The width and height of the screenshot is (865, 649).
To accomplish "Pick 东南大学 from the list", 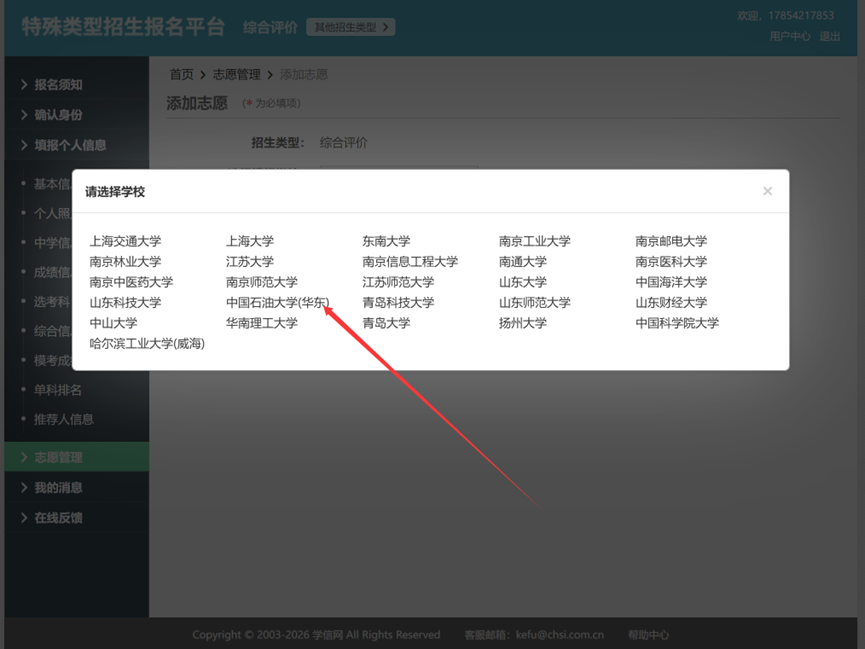I will coord(386,241).
